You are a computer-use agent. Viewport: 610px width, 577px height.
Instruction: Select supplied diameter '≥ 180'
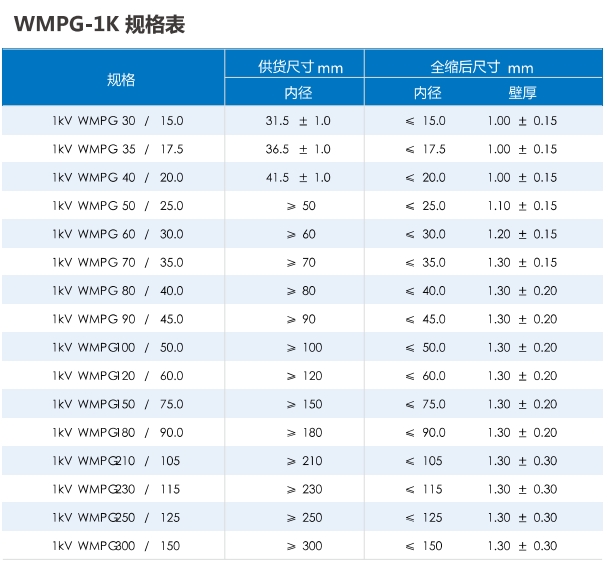pos(305,433)
